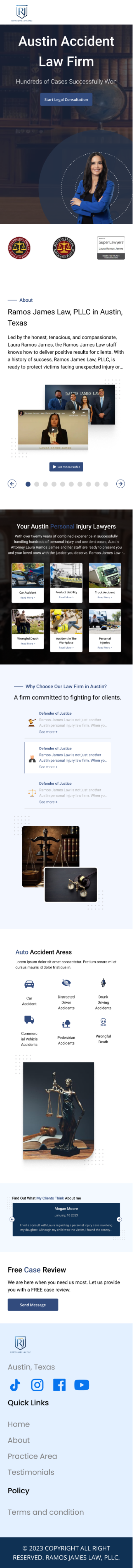
Task: Open the Instagram icon in footer
Action: click(x=37, y=1385)
